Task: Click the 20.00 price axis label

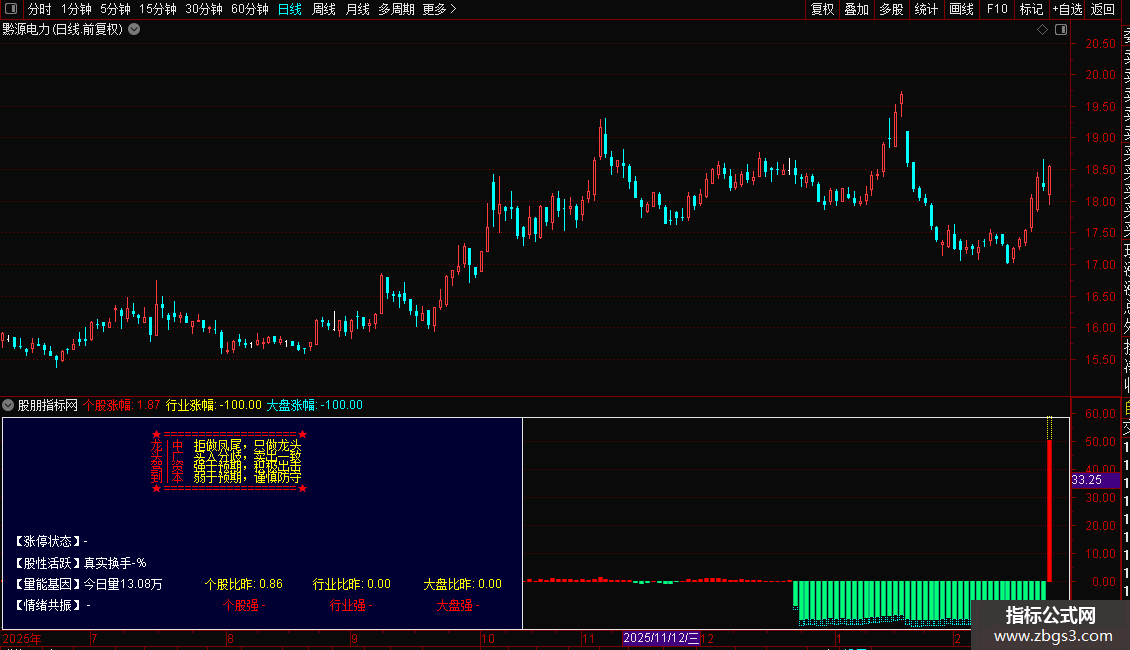Action: coord(1100,75)
